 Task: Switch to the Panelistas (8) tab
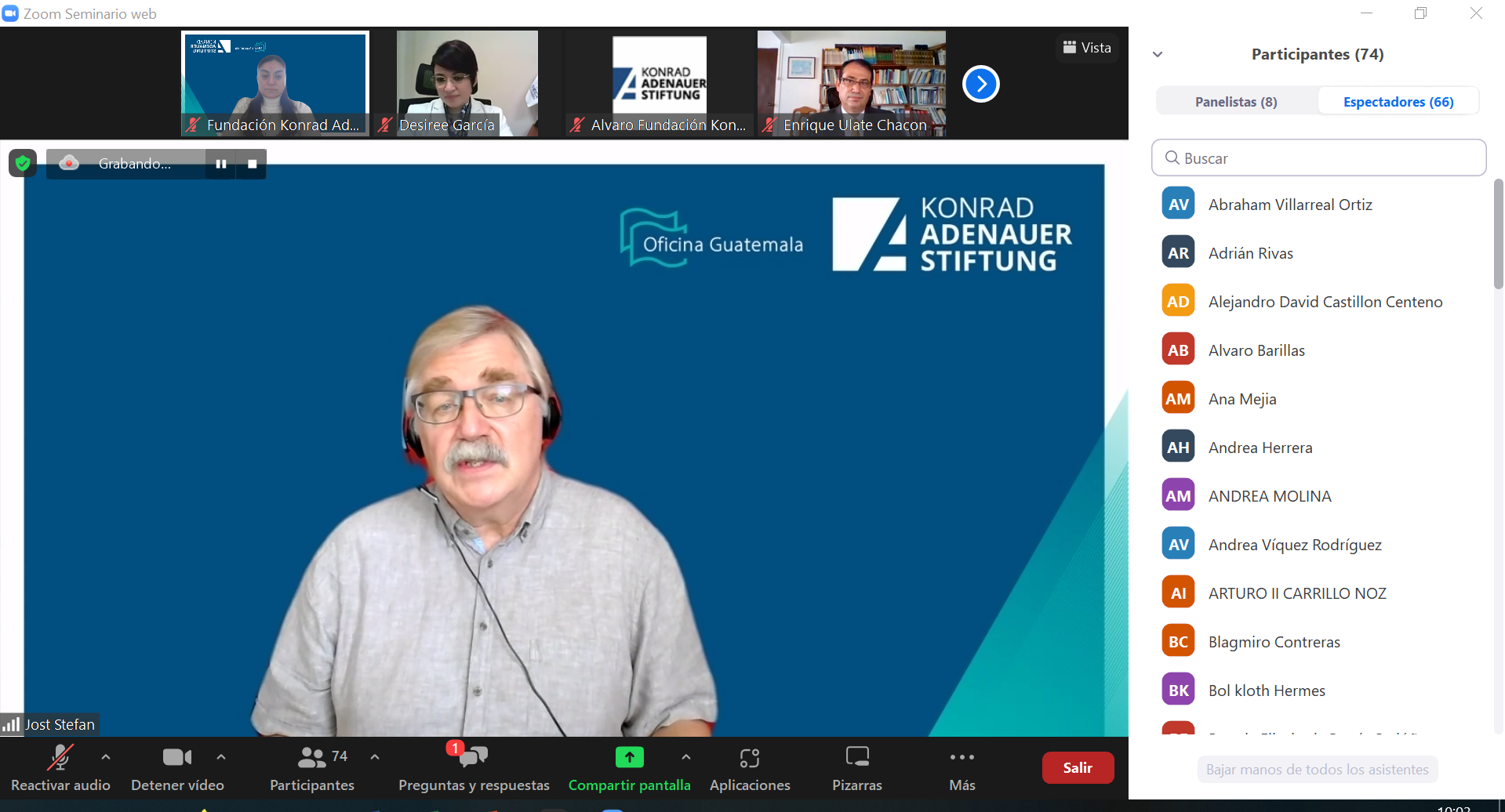click(1236, 102)
